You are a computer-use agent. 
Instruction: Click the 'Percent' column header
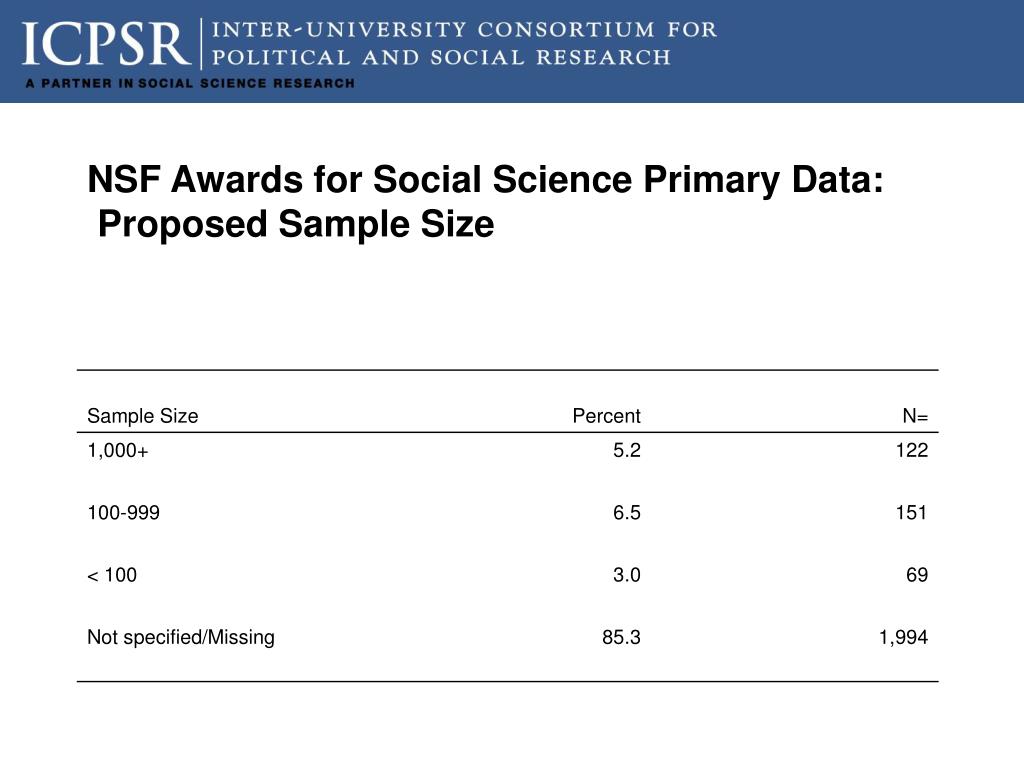pyautogui.click(x=606, y=416)
